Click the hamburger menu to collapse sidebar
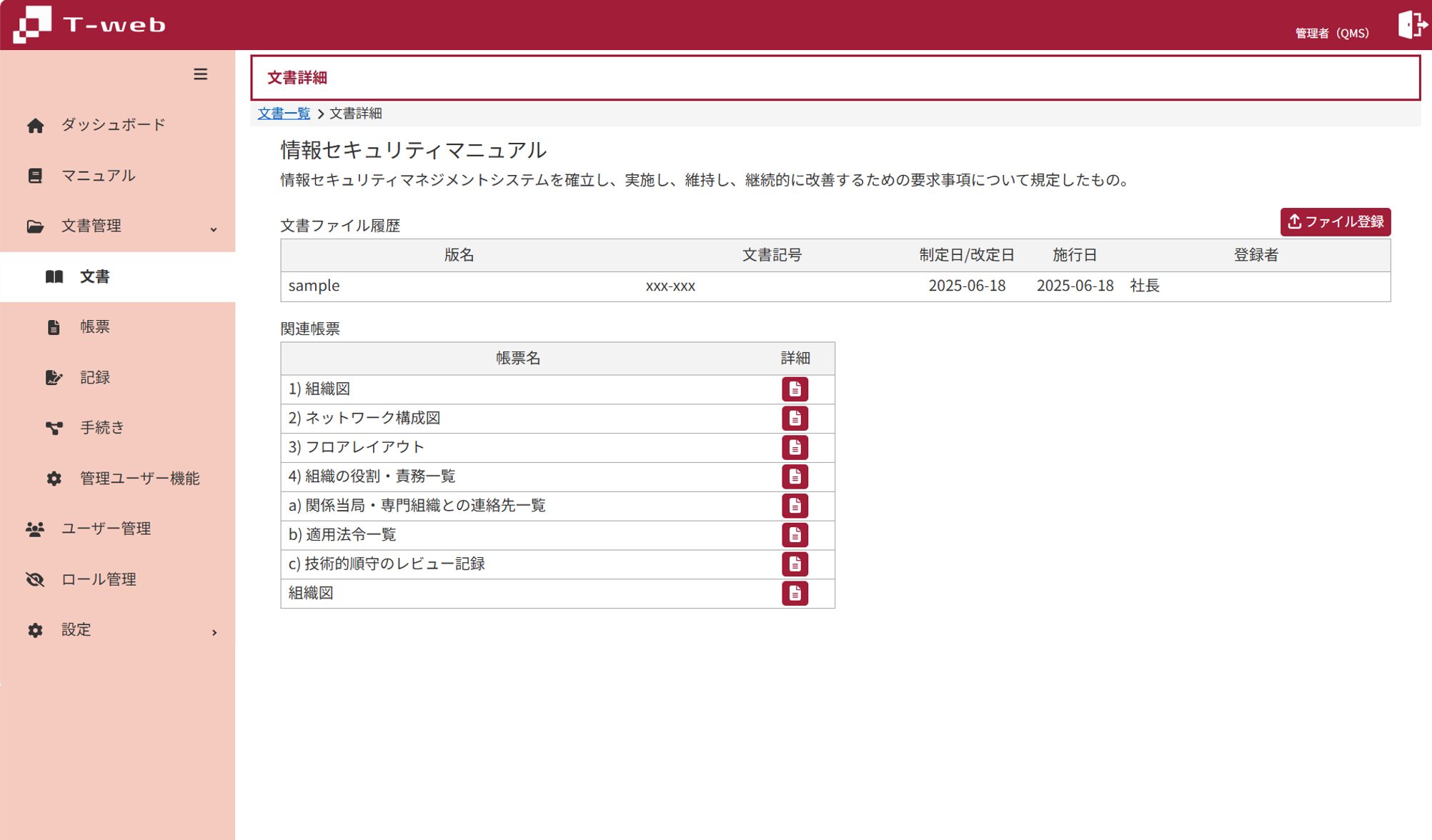 [x=200, y=74]
